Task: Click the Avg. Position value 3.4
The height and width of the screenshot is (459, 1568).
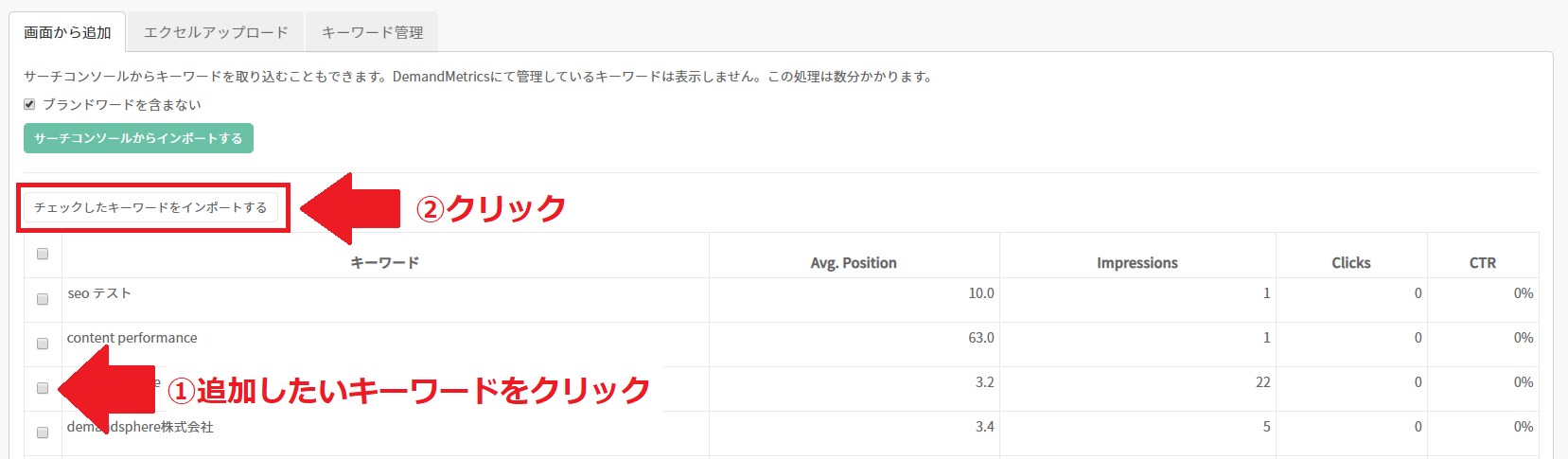Action: coord(985,427)
